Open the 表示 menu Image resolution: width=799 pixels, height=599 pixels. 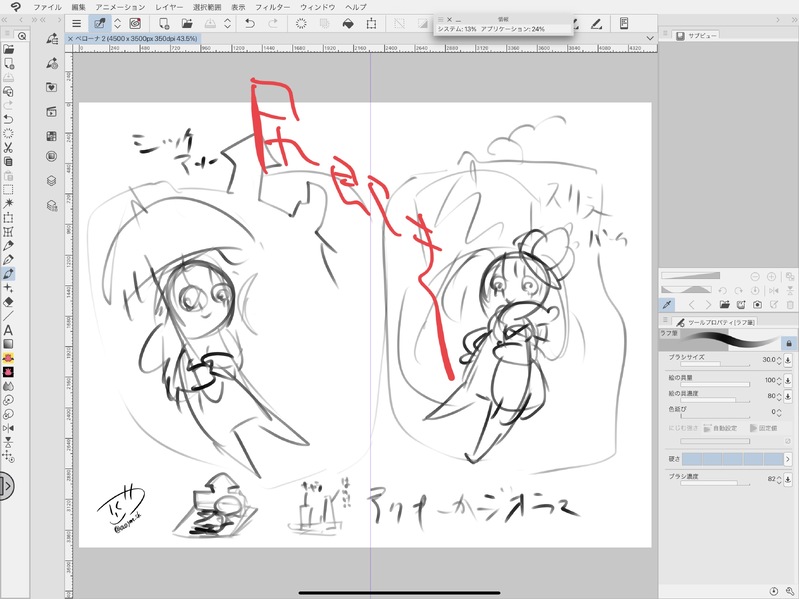(238, 7)
